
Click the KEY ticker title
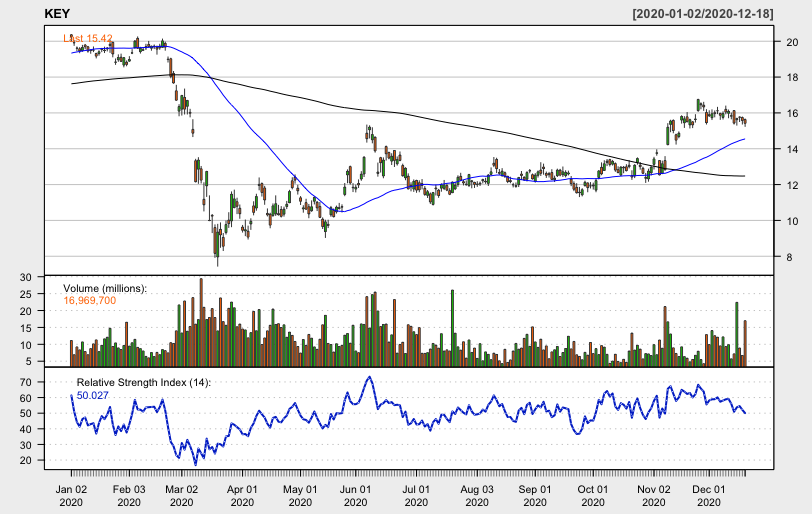tap(57, 14)
